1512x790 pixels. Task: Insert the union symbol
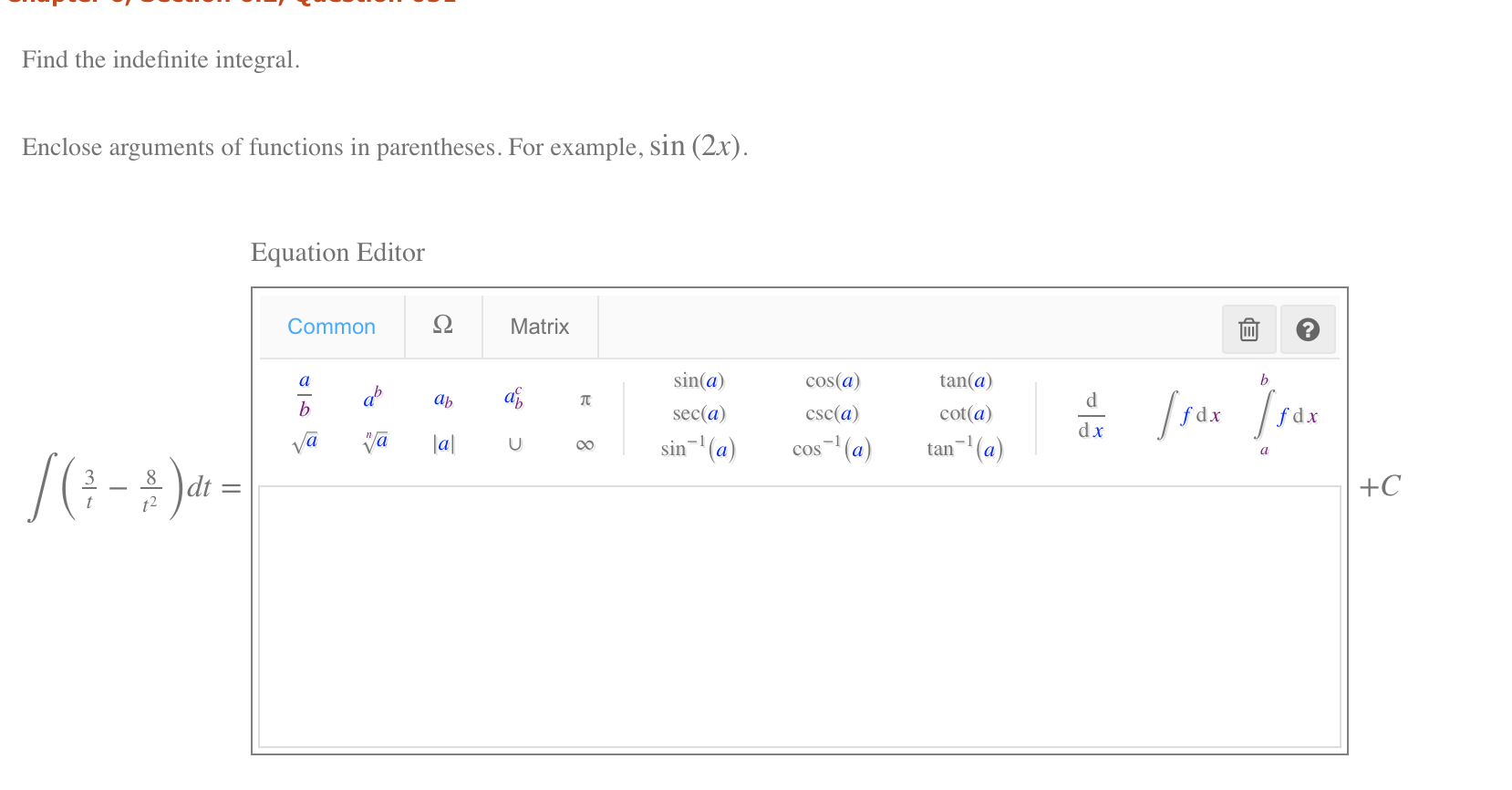515,443
